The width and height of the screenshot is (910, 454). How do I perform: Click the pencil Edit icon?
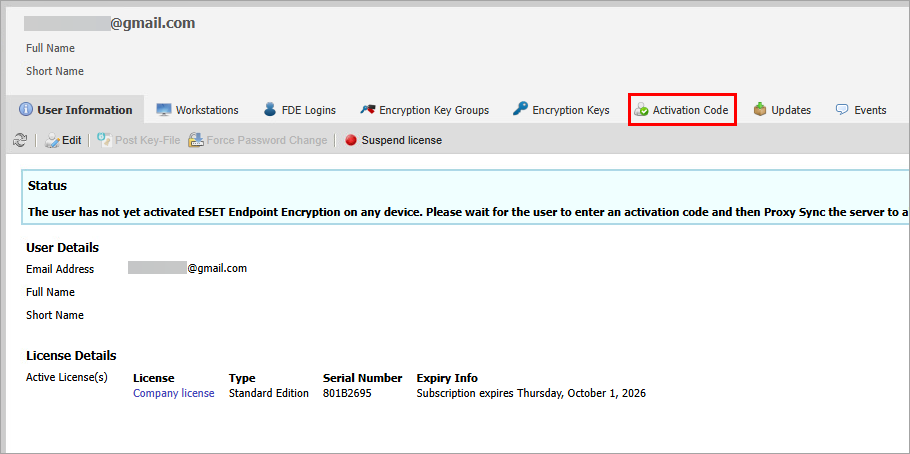[52, 141]
